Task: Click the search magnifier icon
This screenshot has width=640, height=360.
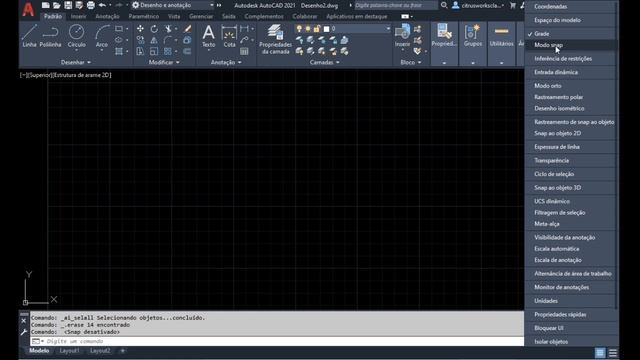Action: click(x=444, y=5)
